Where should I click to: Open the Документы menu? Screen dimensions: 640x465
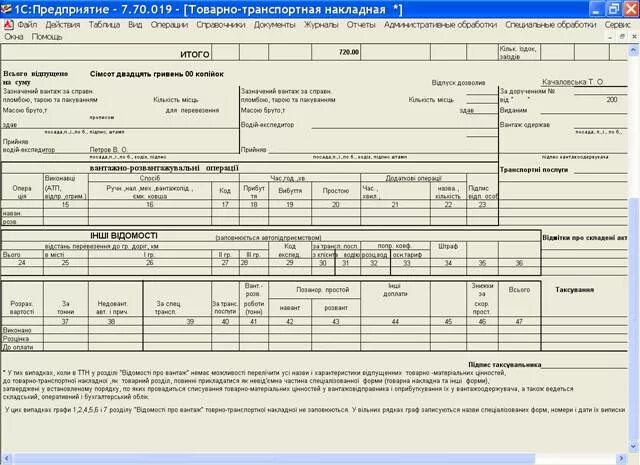click(274, 25)
